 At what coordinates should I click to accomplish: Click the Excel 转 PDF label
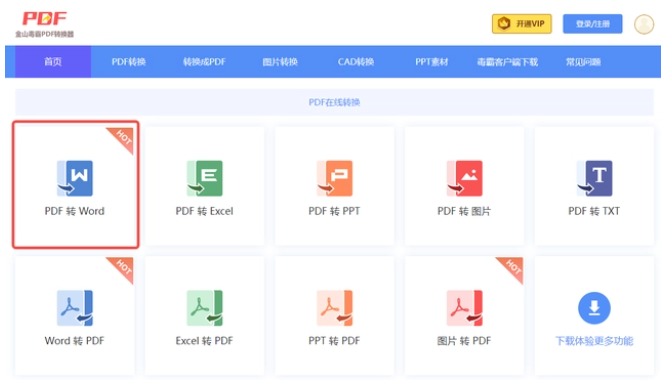[205, 341]
